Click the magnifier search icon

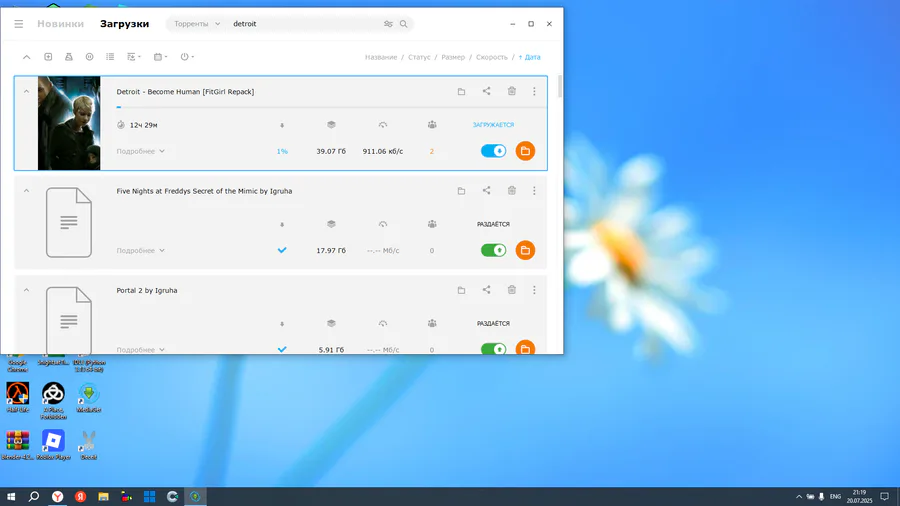[404, 24]
